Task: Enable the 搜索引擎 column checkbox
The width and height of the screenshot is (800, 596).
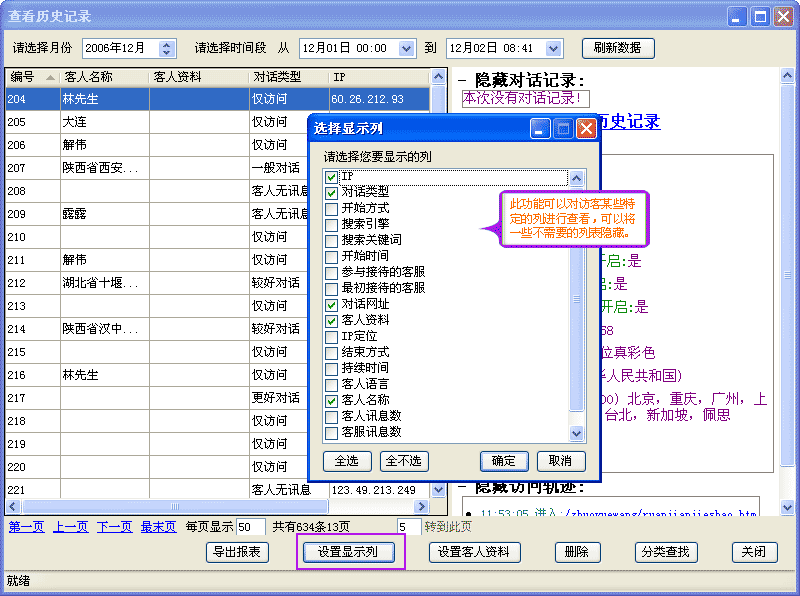Action: pos(332,225)
